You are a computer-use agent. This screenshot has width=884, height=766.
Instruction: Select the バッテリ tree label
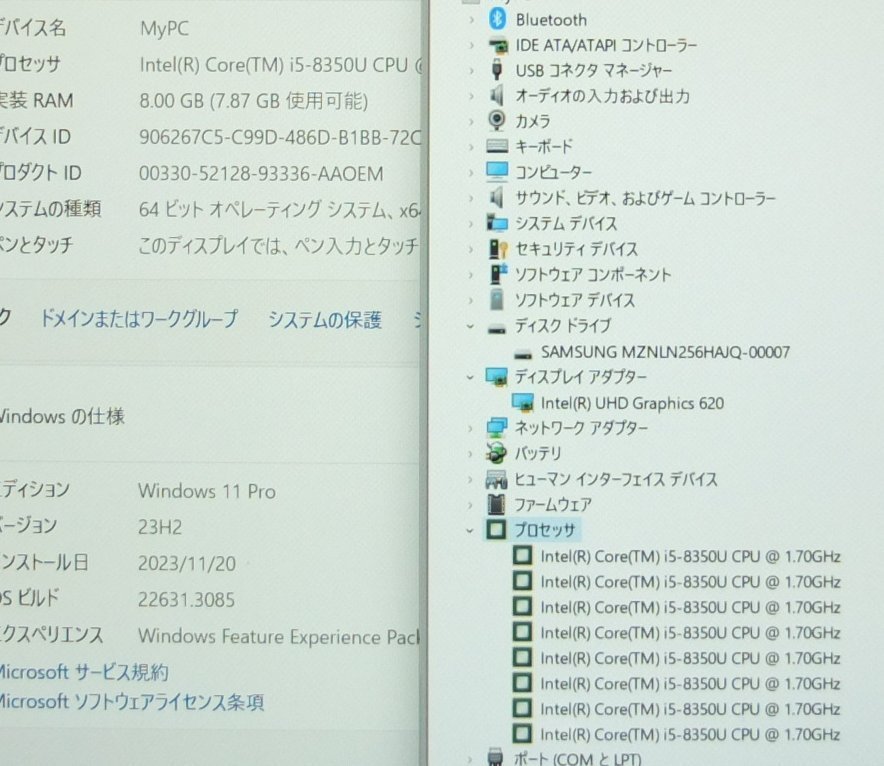click(x=538, y=453)
